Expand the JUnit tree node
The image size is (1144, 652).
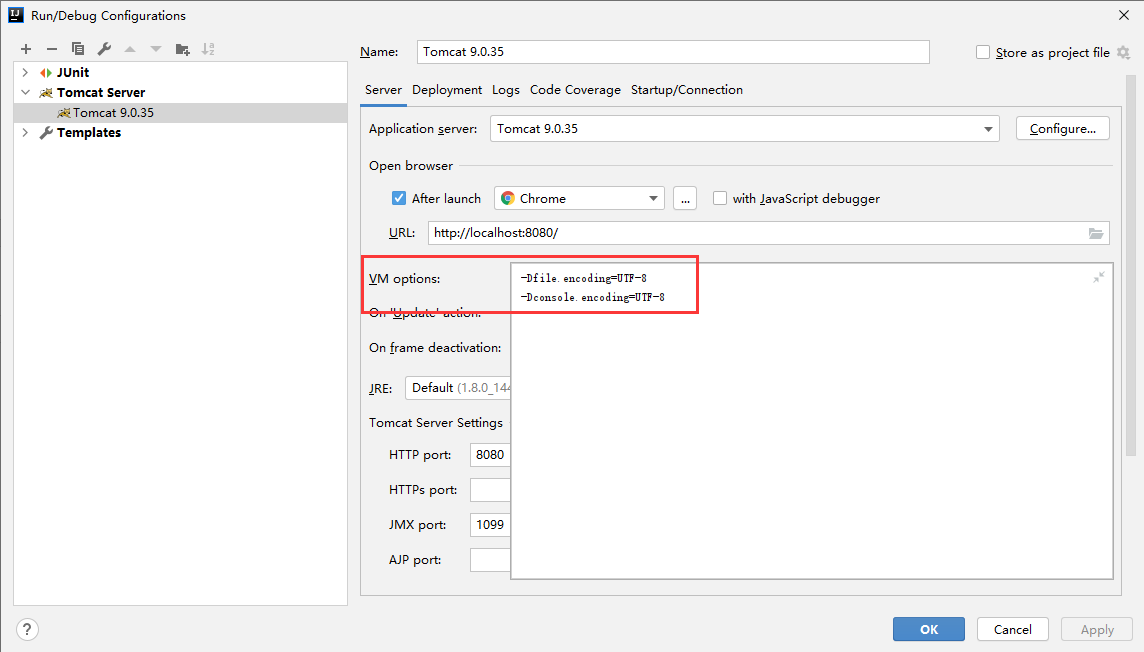coord(26,72)
